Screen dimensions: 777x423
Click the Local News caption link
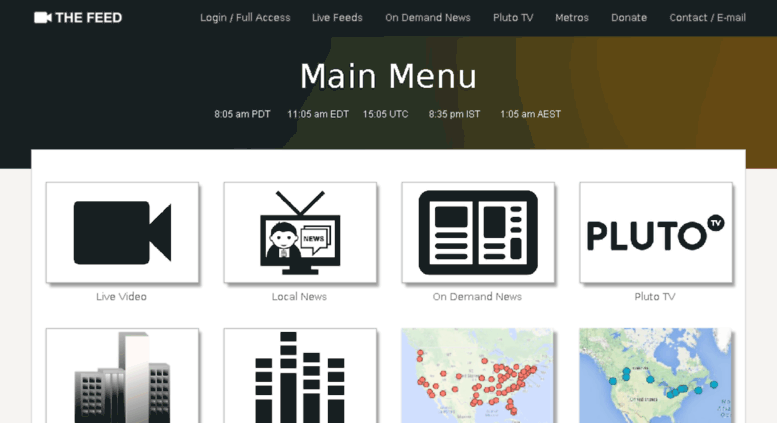(x=299, y=297)
